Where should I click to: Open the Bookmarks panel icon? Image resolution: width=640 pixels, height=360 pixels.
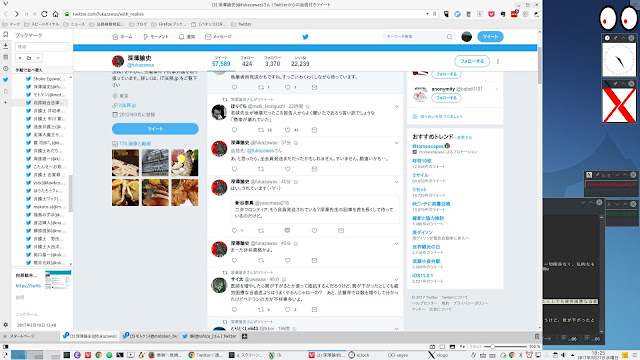5,35
